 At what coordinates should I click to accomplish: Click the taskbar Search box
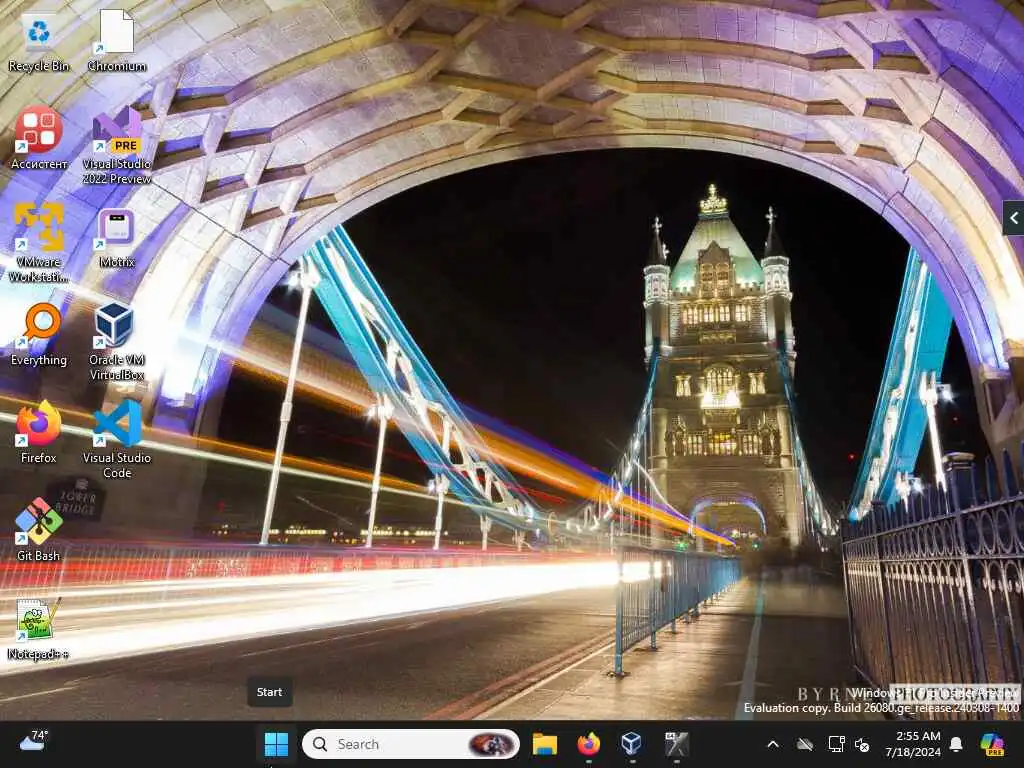pyautogui.click(x=411, y=744)
